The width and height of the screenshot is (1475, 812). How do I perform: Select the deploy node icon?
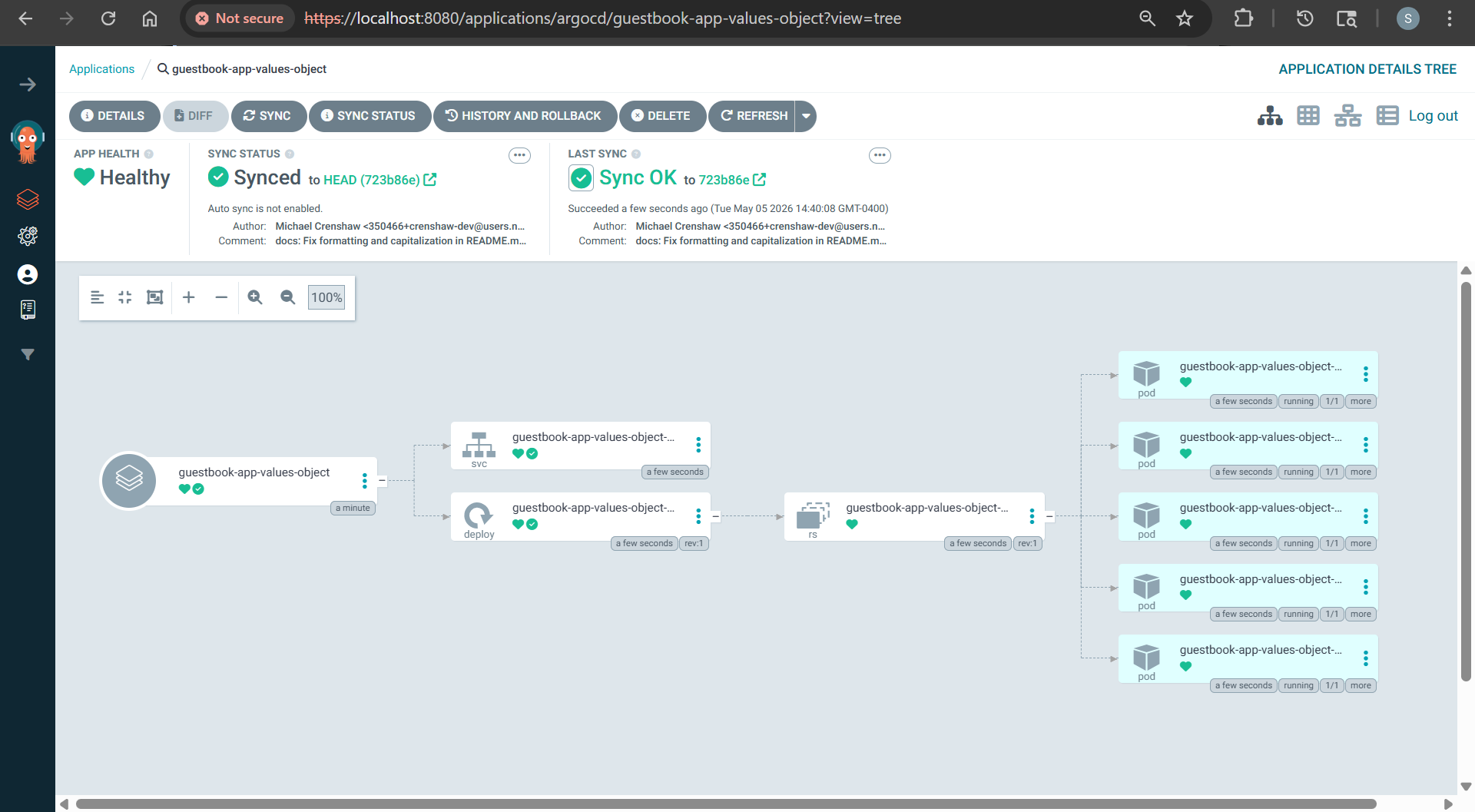(x=479, y=515)
